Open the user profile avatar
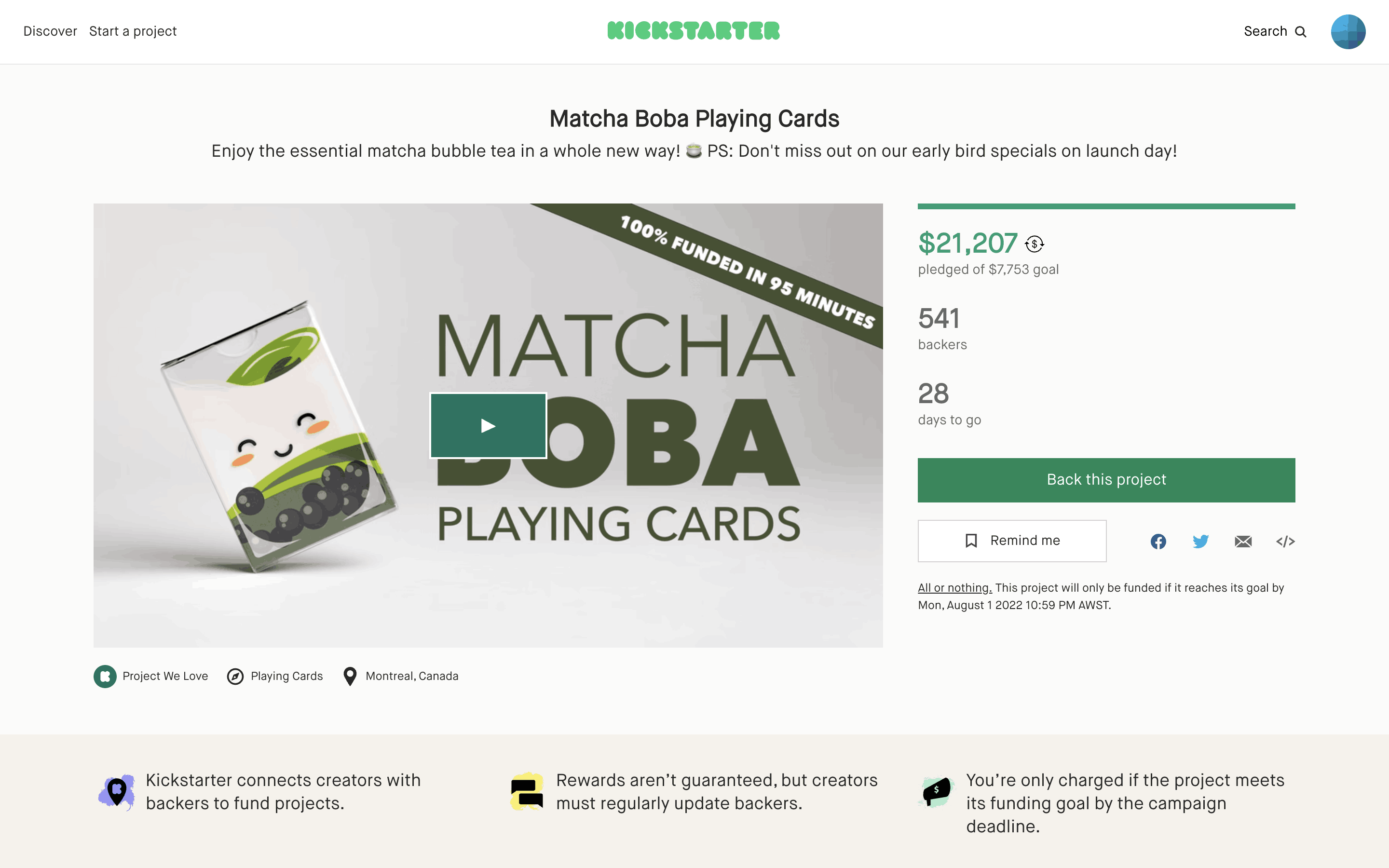This screenshot has height=868, width=1389. [x=1348, y=31]
